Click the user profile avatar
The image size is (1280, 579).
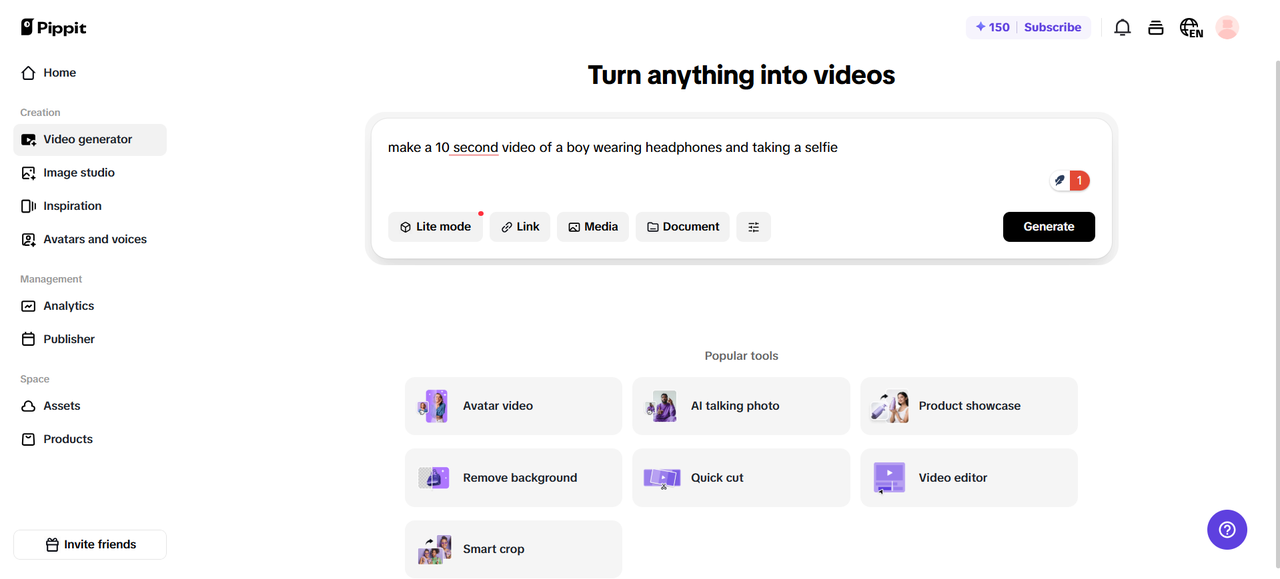coord(1227,28)
